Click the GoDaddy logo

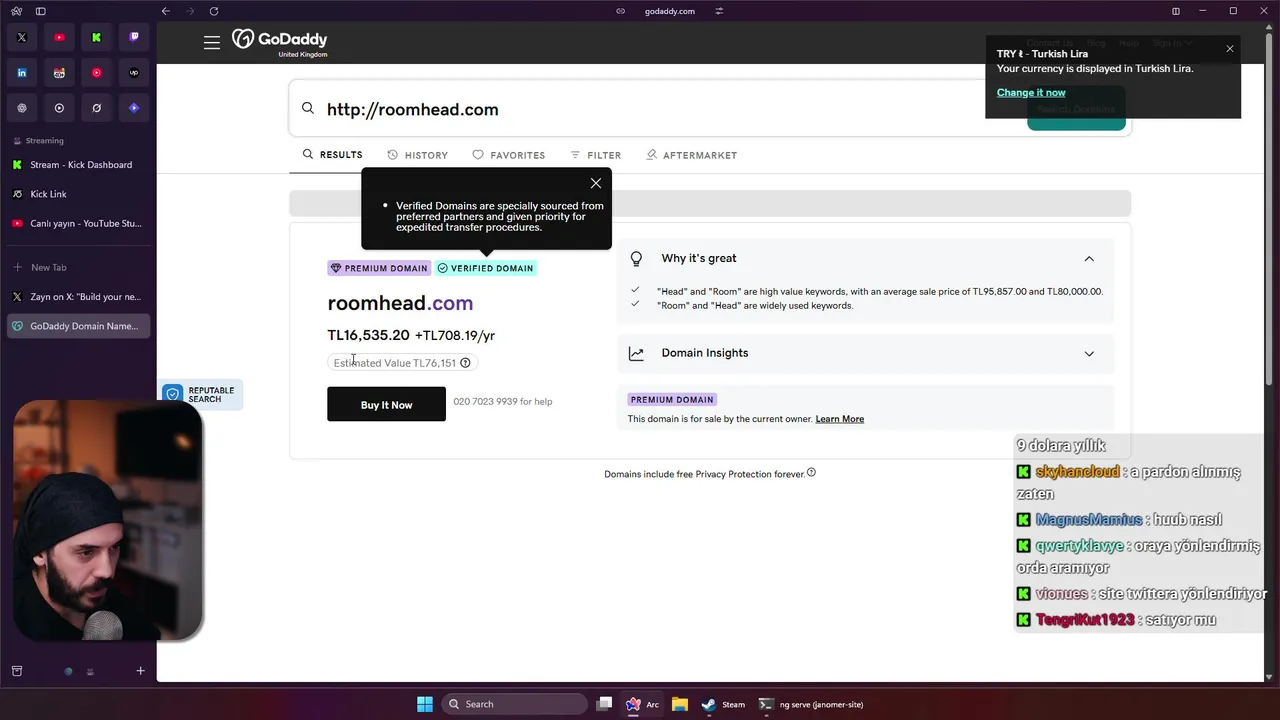280,42
